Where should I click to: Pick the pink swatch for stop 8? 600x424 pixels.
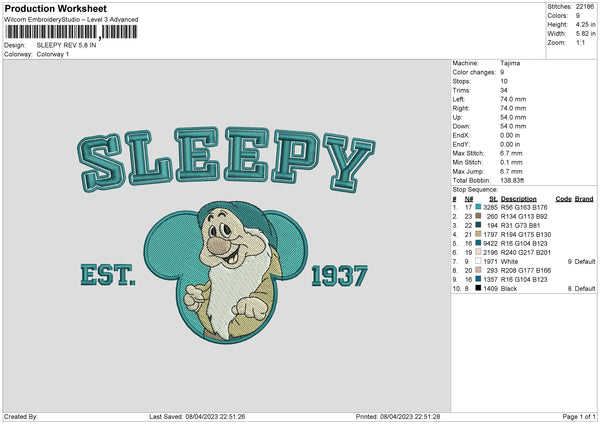coord(478,270)
